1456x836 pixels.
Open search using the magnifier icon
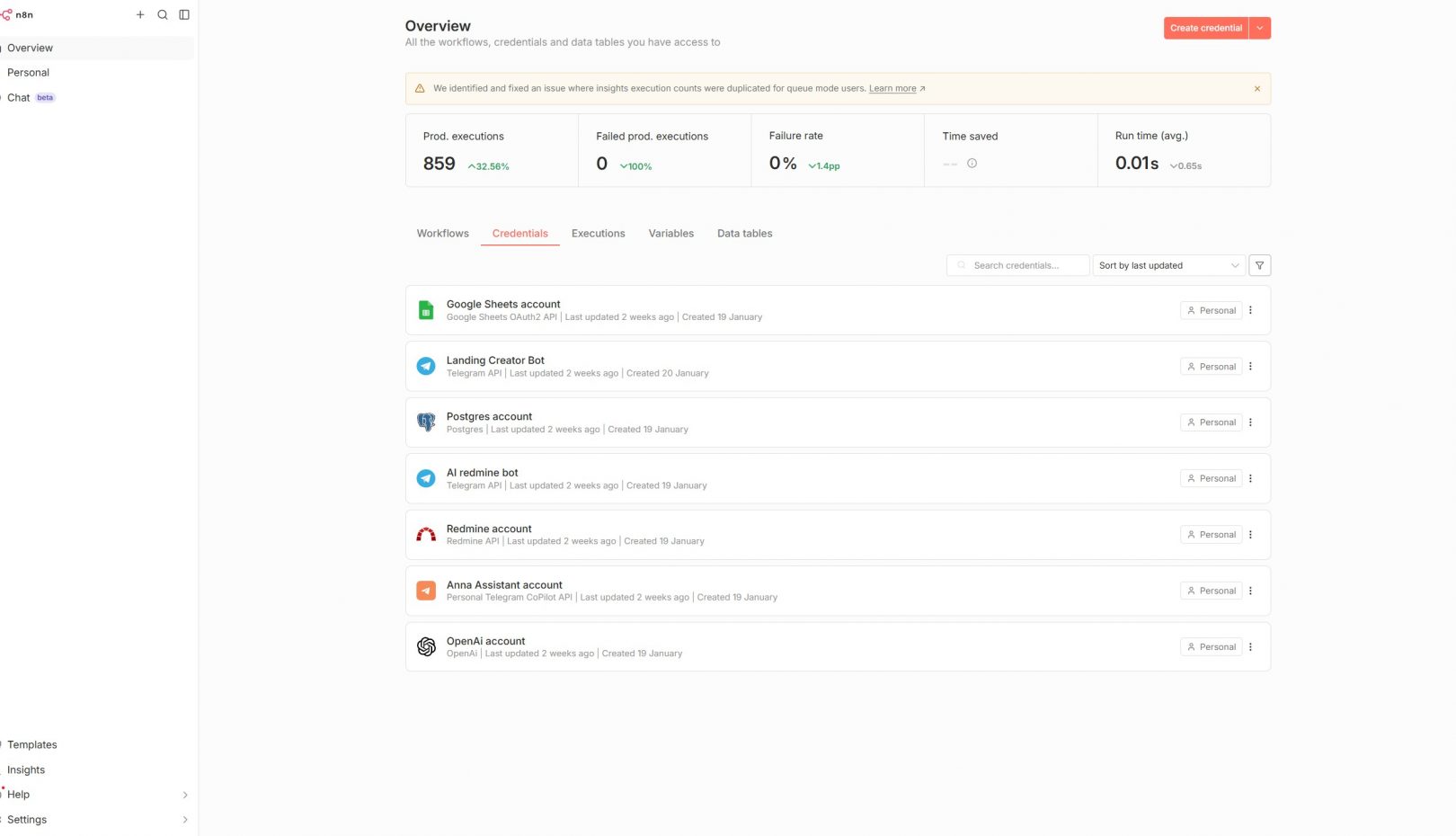163,15
